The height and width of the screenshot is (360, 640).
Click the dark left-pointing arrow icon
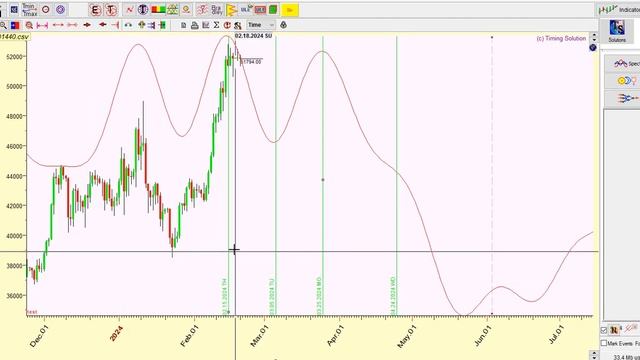[x=102, y=25]
